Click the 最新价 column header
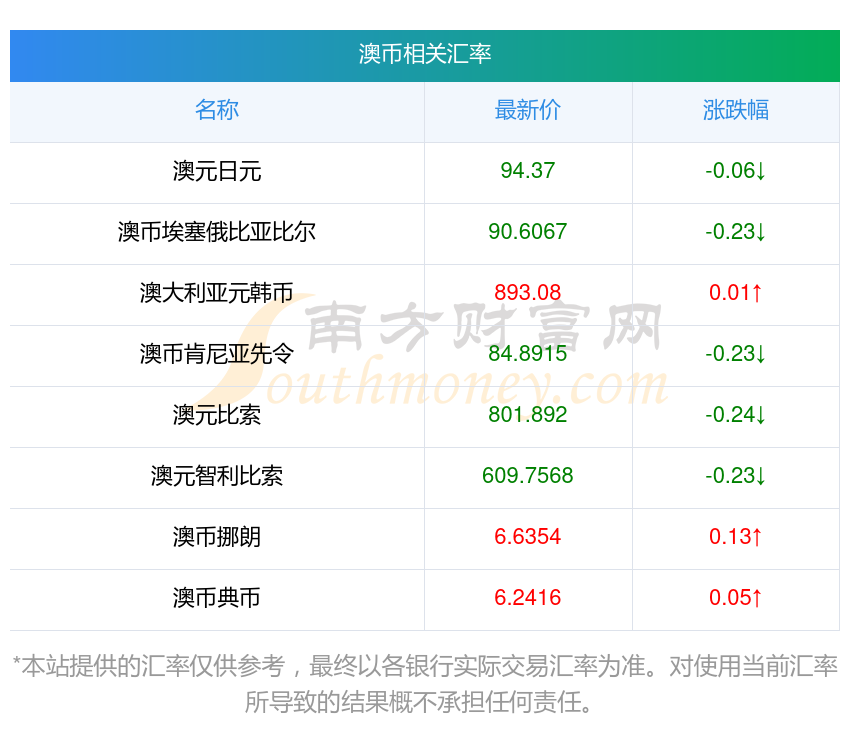 [x=527, y=110]
